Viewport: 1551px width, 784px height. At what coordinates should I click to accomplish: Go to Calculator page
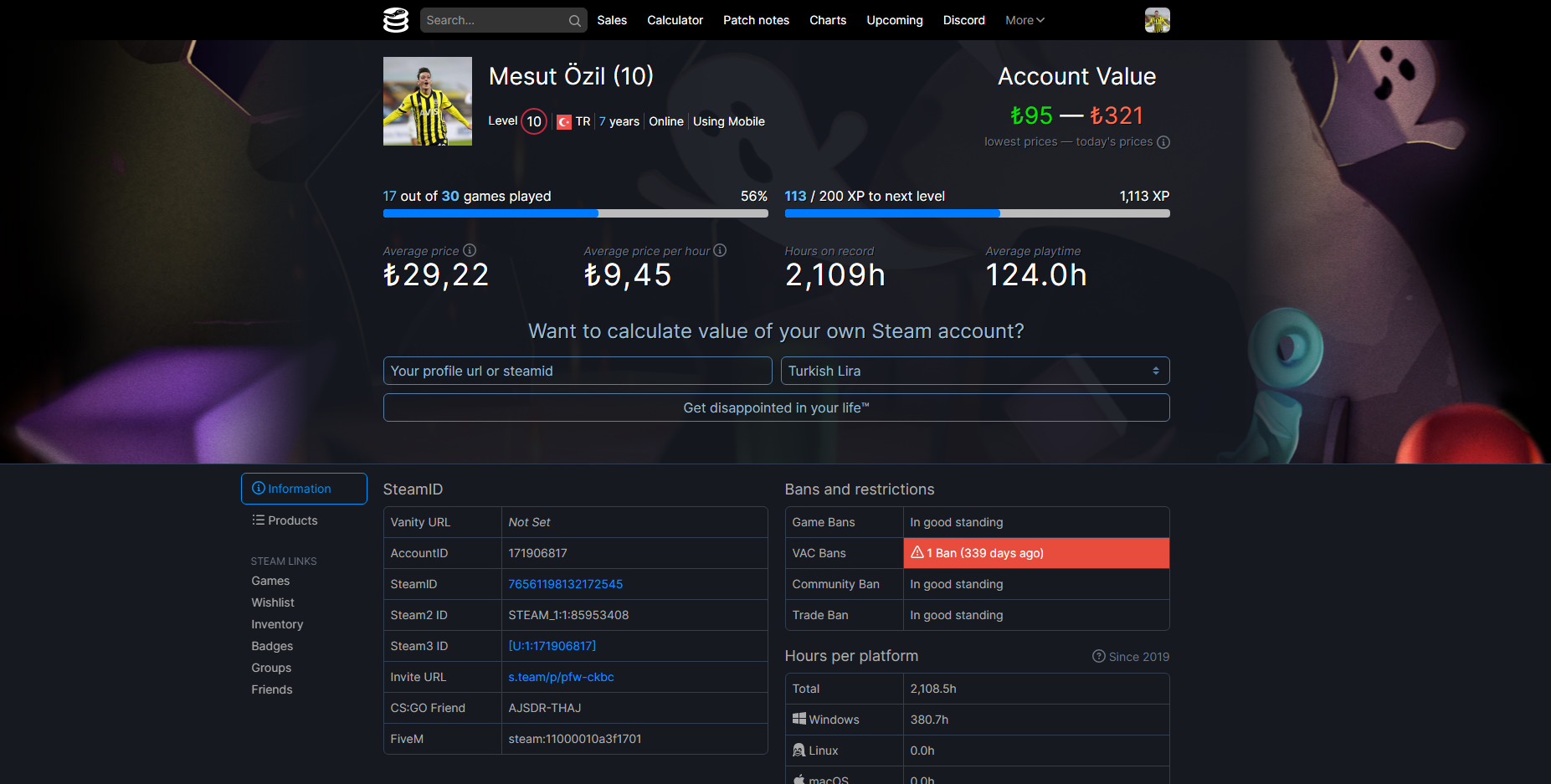(x=675, y=20)
